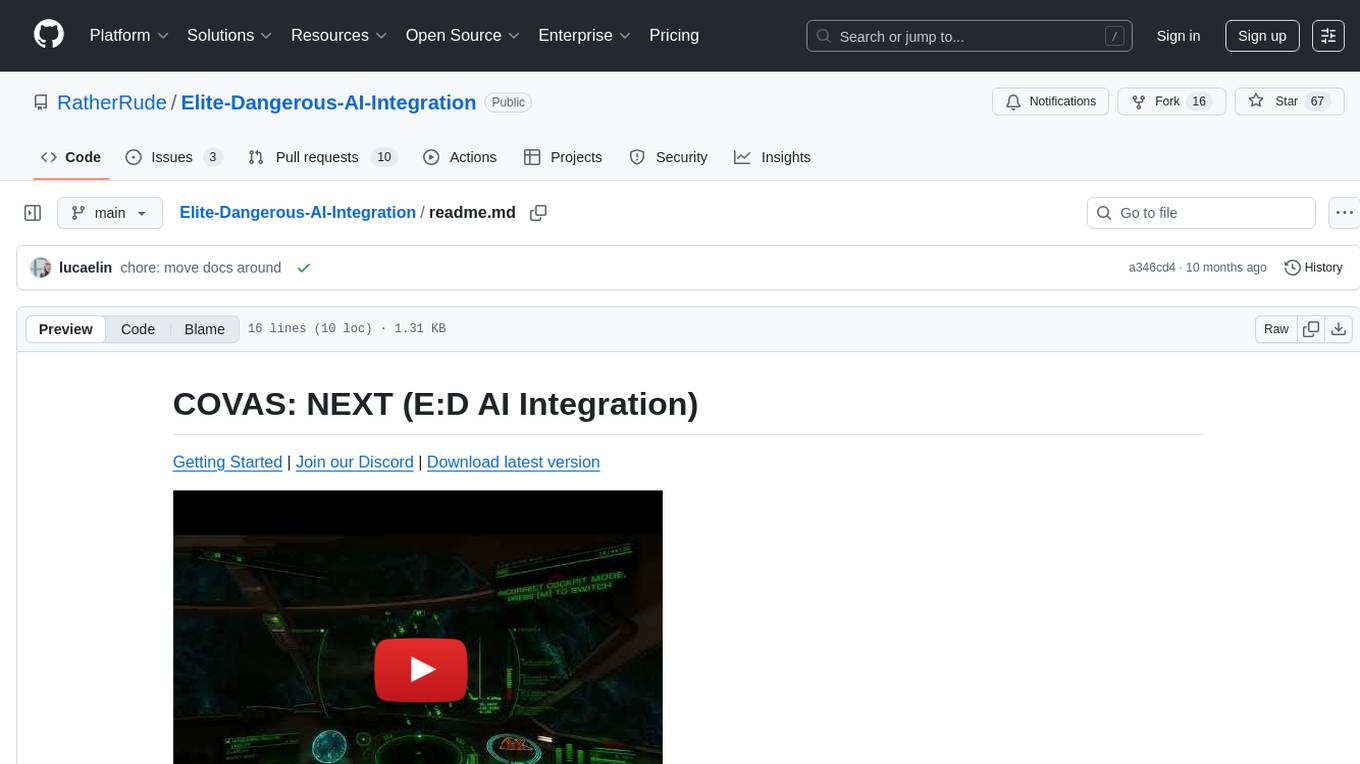The width and height of the screenshot is (1360, 764).
Task: Open the GitHub homepage logo
Action: click(x=49, y=35)
